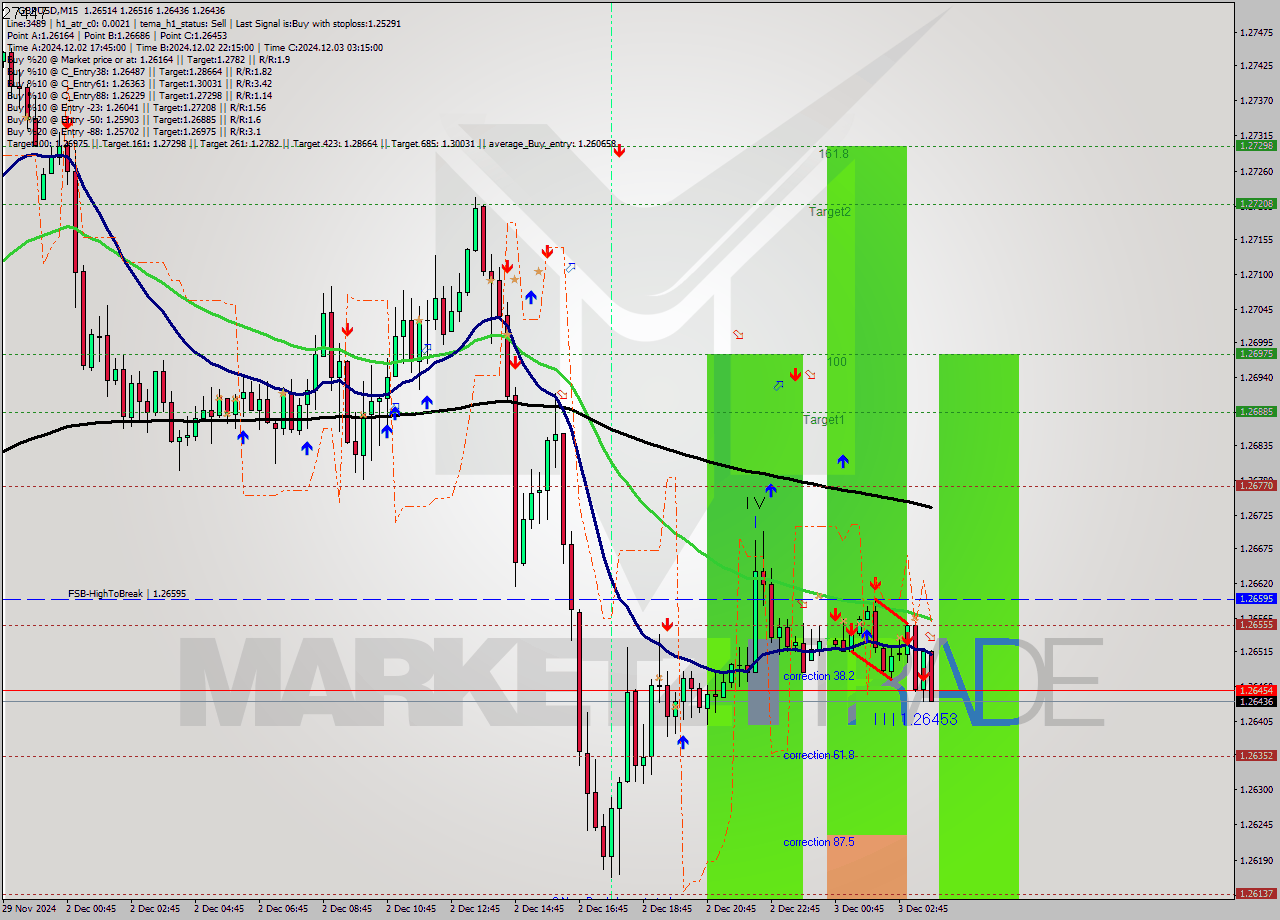1280x920 pixels.
Task: Click the 'correction 38.2' label
Action: (819, 677)
